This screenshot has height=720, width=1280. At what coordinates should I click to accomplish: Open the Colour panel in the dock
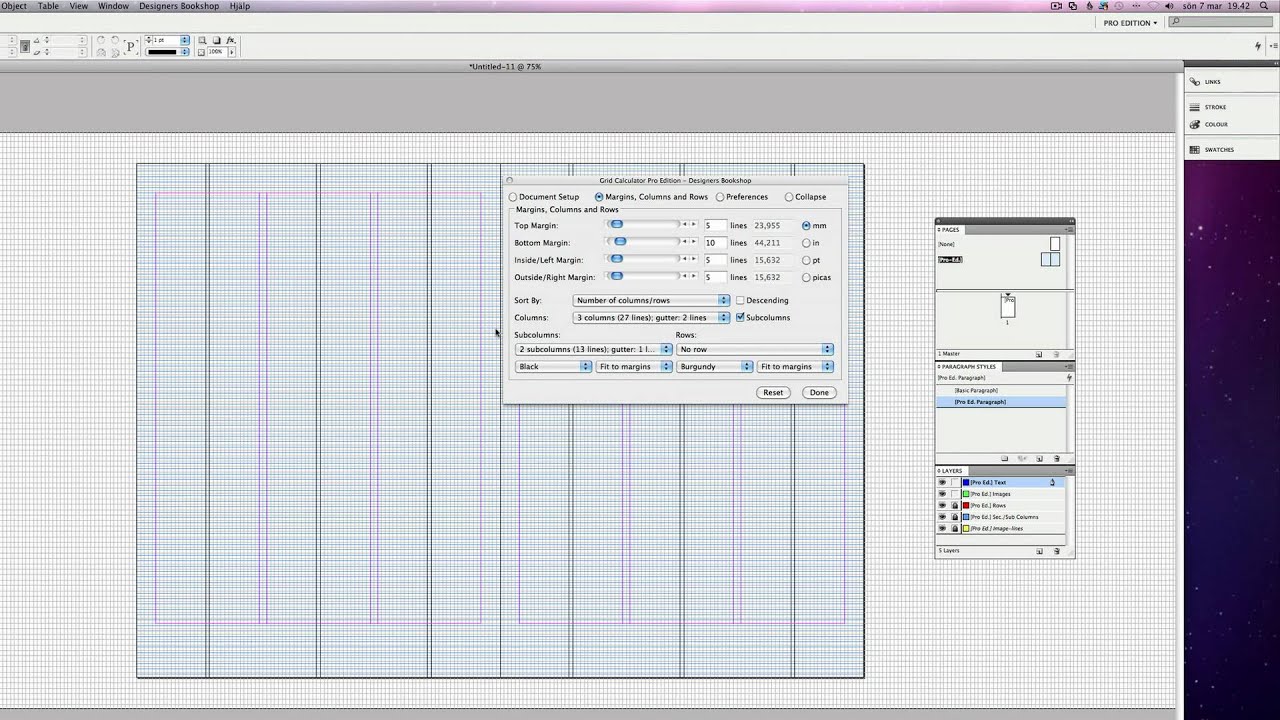1209,125
